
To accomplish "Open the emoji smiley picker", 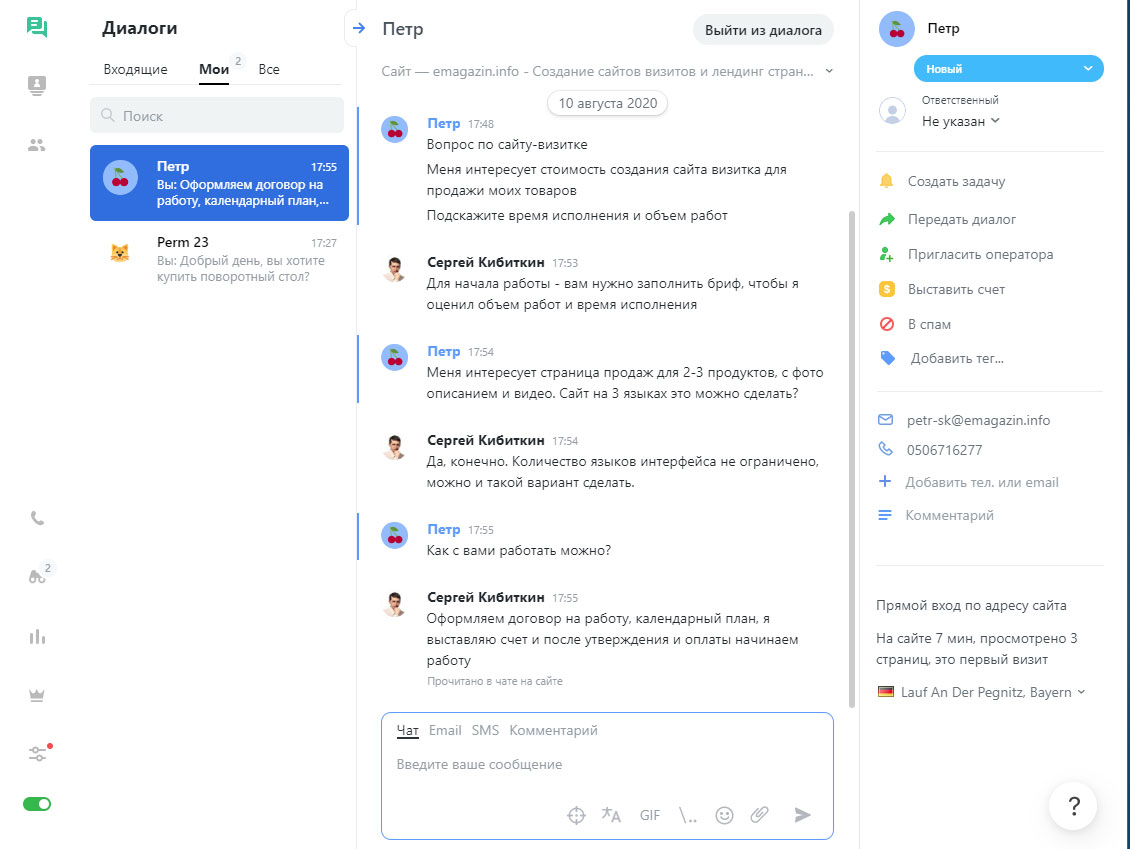I will (724, 815).
